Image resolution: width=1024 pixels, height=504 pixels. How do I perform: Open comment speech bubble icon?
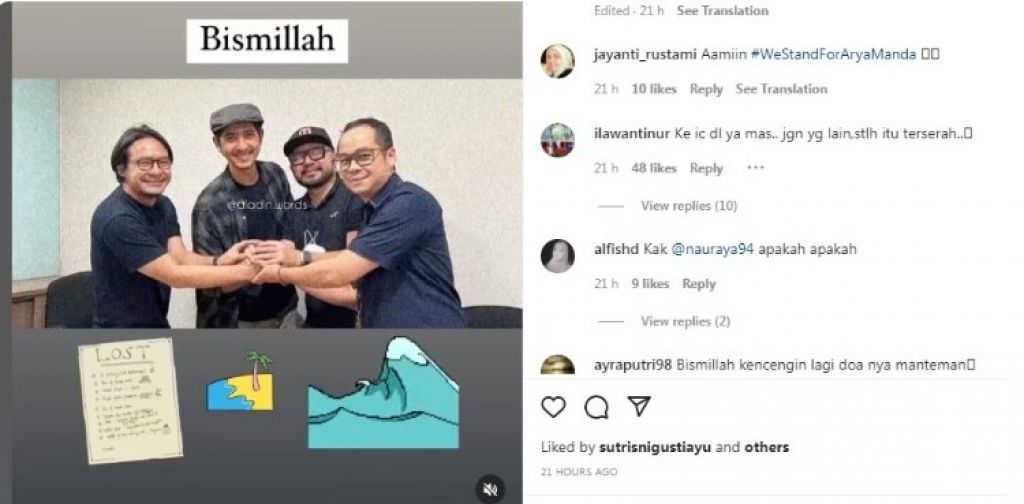click(x=596, y=407)
